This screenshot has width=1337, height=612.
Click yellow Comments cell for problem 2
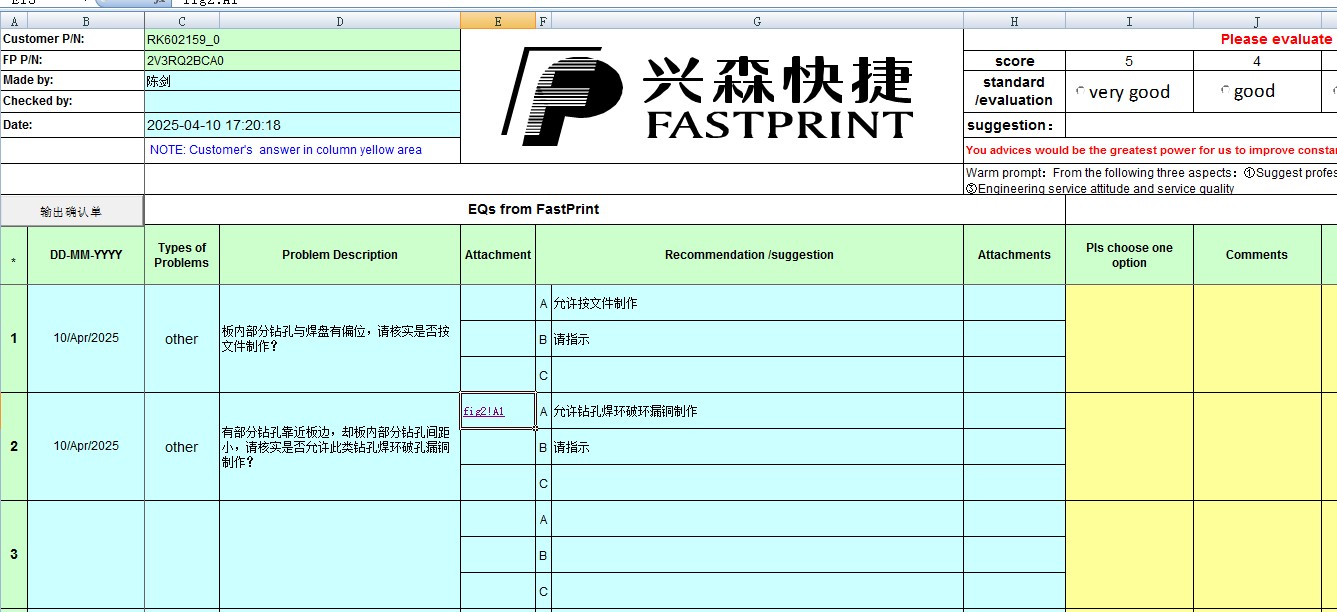coord(1257,446)
